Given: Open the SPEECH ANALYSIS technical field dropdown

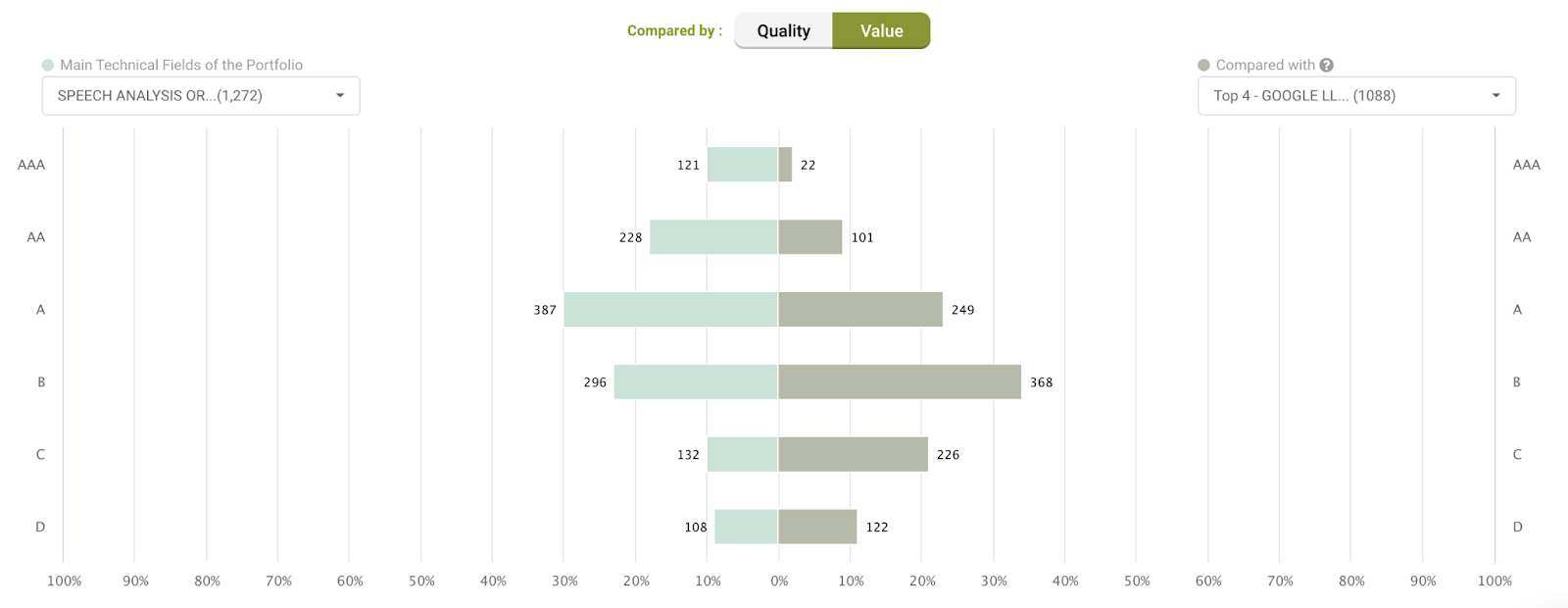Looking at the screenshot, I should 186,96.
